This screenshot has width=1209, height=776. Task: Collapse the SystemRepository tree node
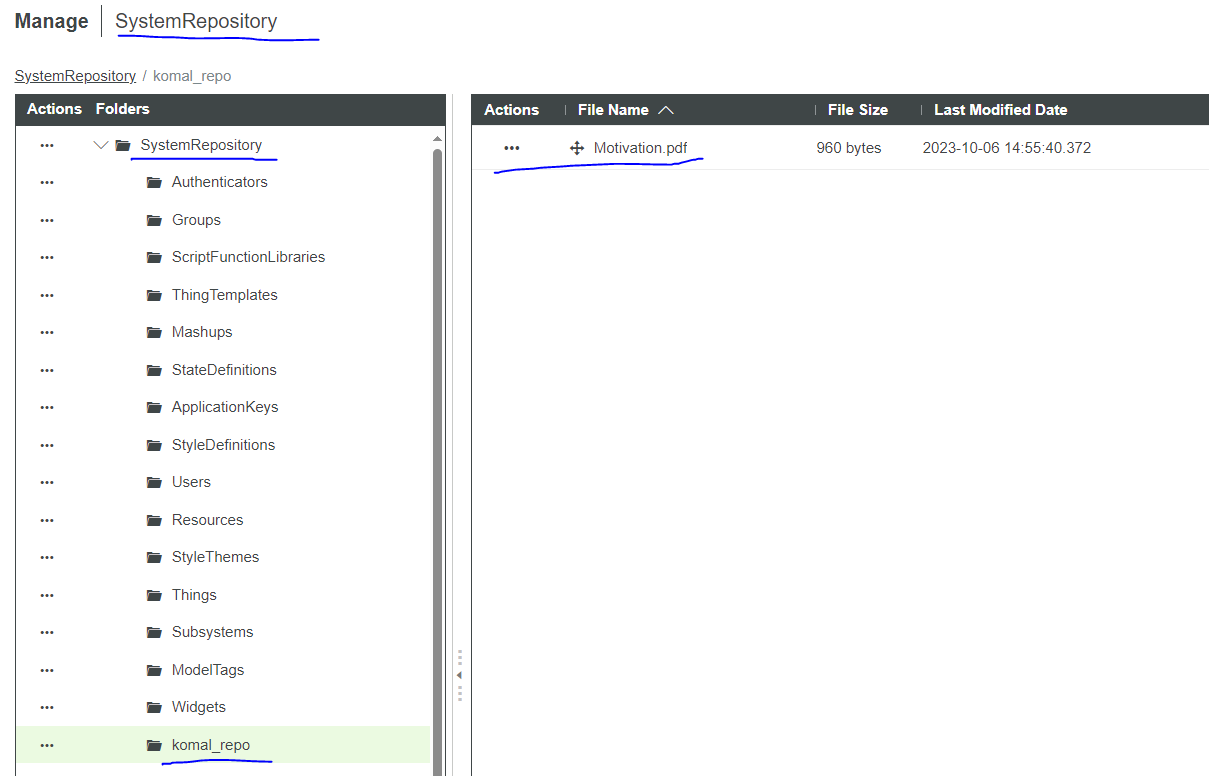[x=100, y=144]
